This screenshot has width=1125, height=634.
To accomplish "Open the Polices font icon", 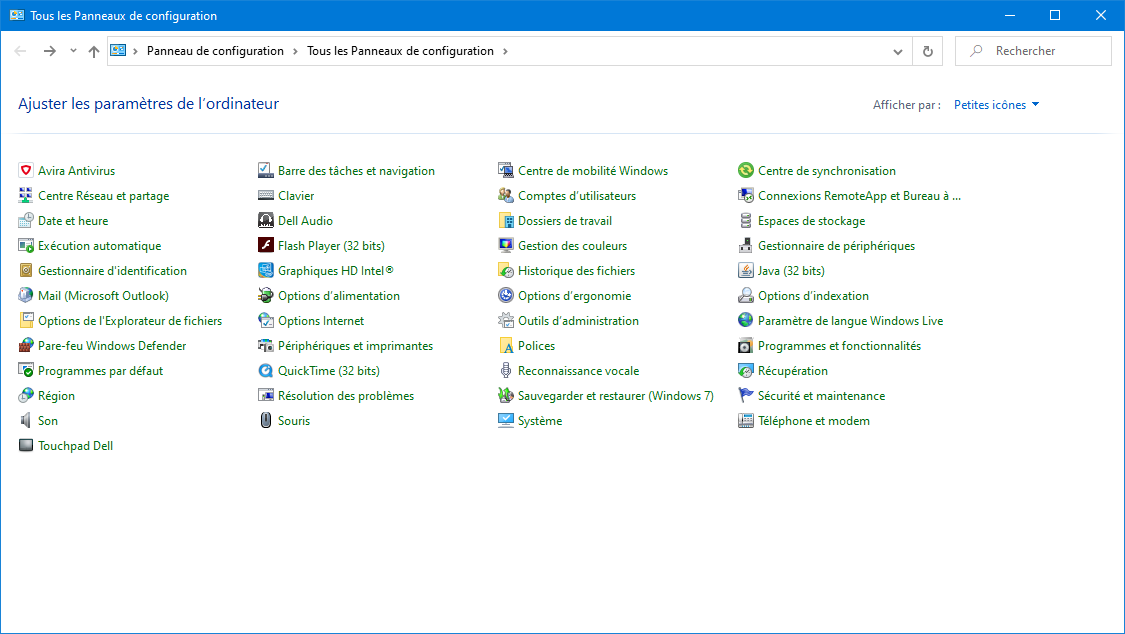I will pyautogui.click(x=506, y=345).
